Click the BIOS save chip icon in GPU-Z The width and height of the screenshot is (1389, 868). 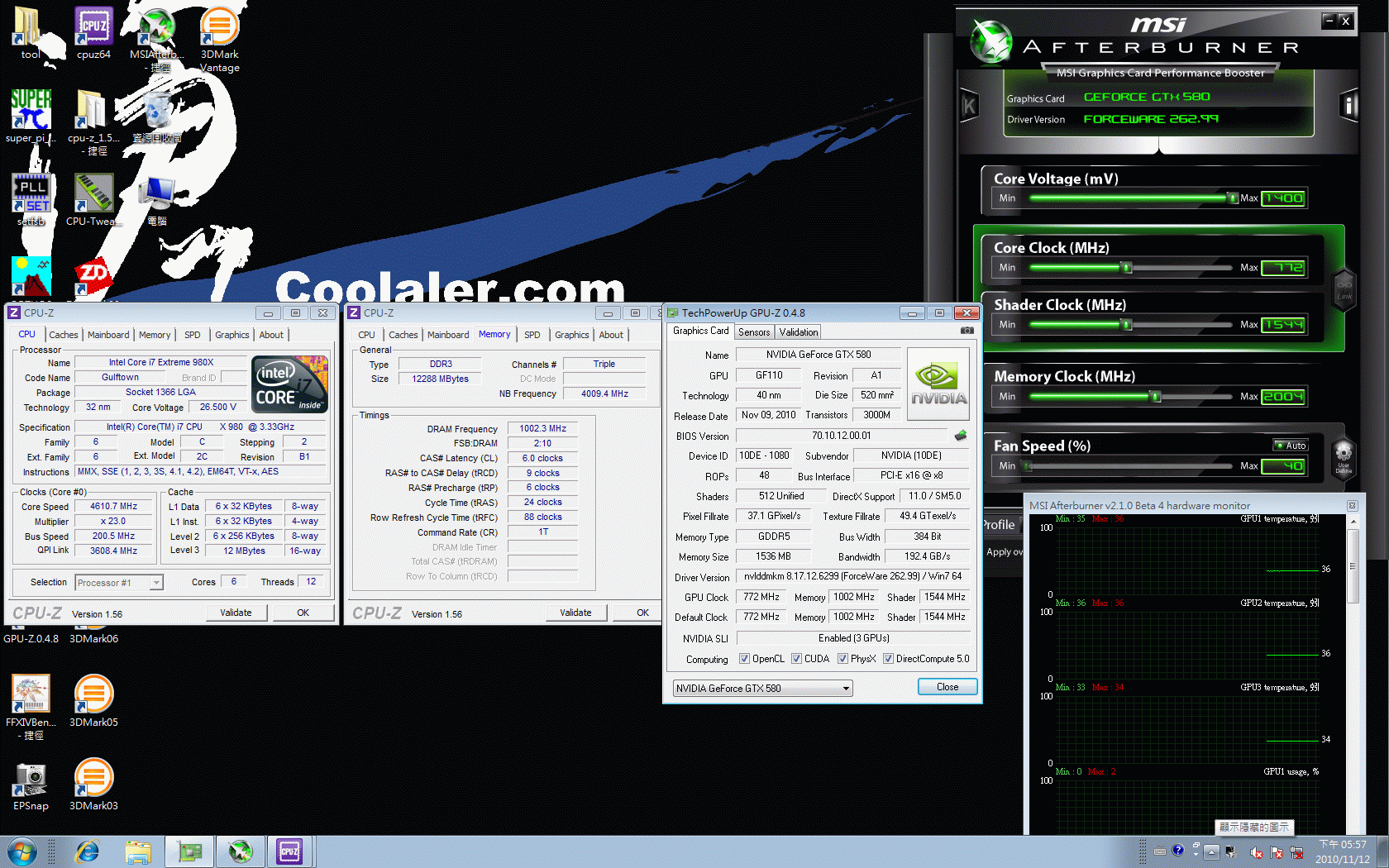[961, 436]
